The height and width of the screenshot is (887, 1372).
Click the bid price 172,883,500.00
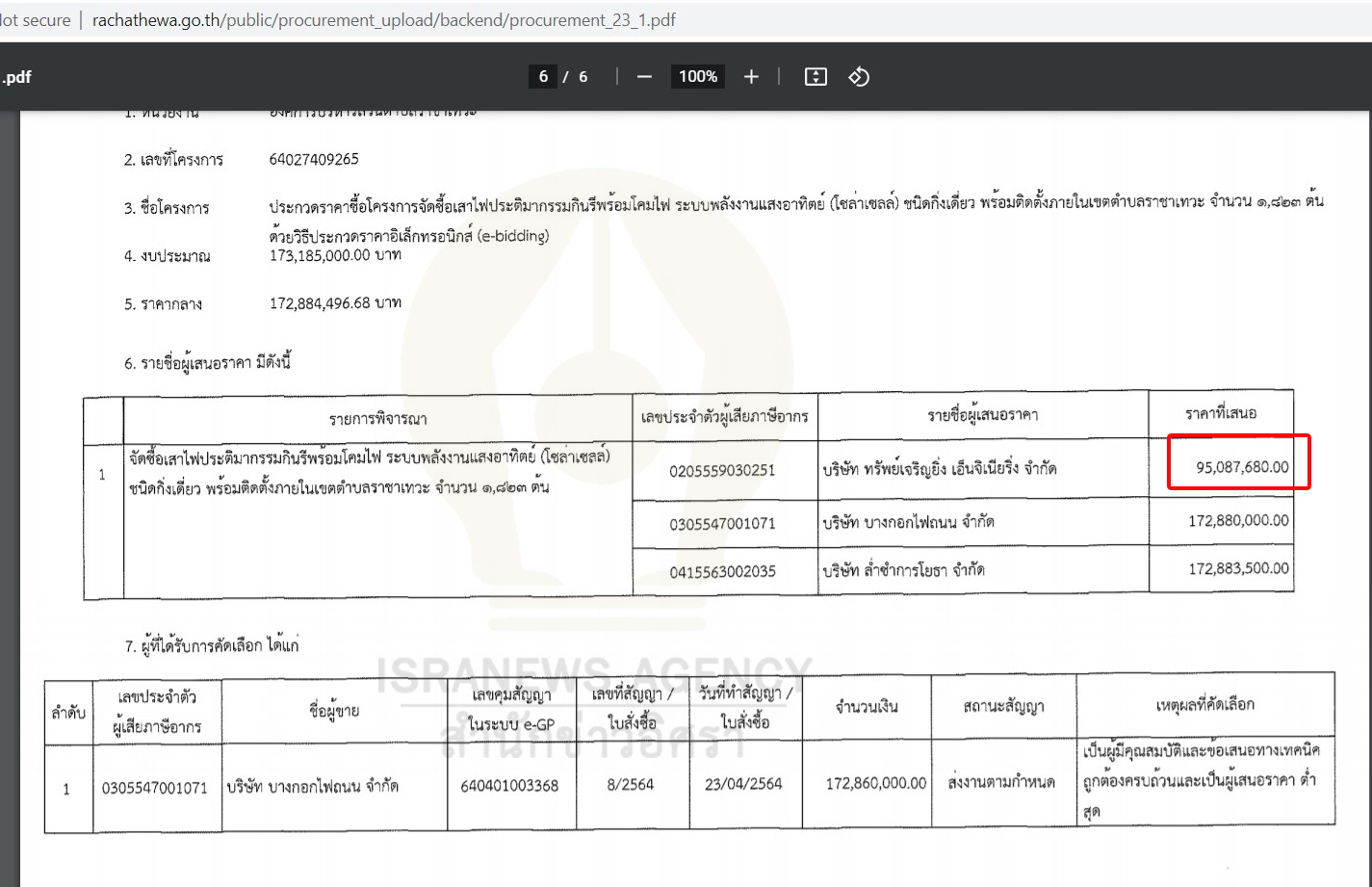click(1237, 568)
